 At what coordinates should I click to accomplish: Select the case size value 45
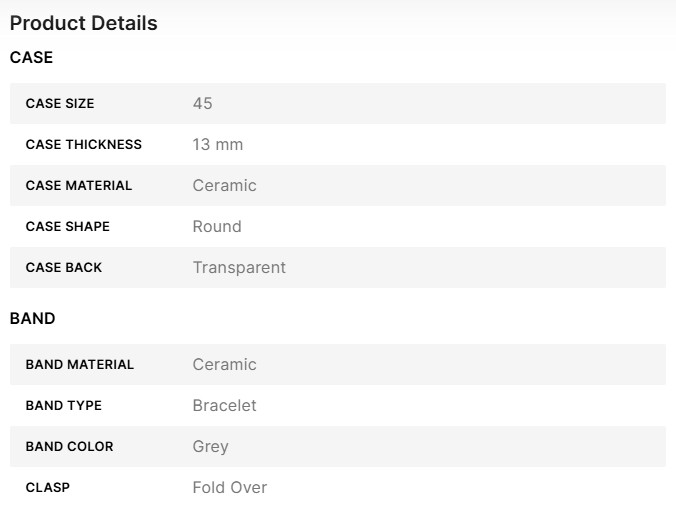tap(202, 104)
